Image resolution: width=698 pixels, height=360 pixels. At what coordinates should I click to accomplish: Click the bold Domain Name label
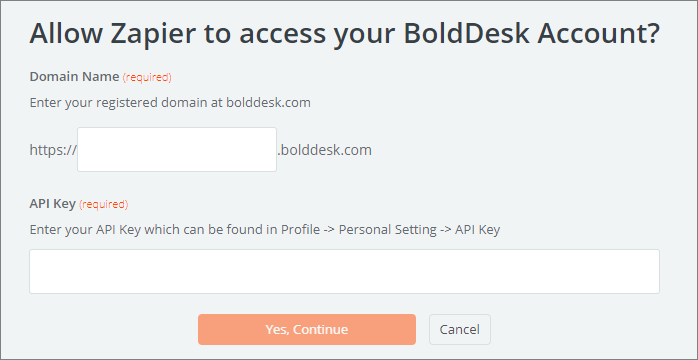74,77
